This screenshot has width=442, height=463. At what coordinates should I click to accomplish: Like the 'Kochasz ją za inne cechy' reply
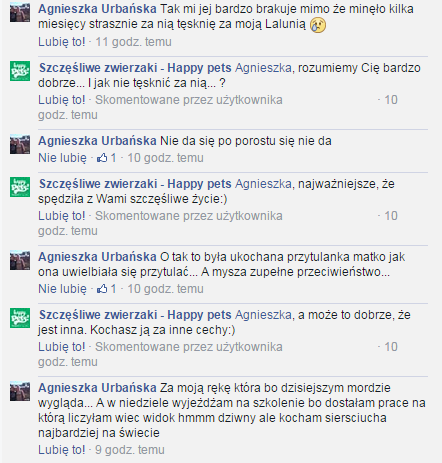click(x=62, y=347)
